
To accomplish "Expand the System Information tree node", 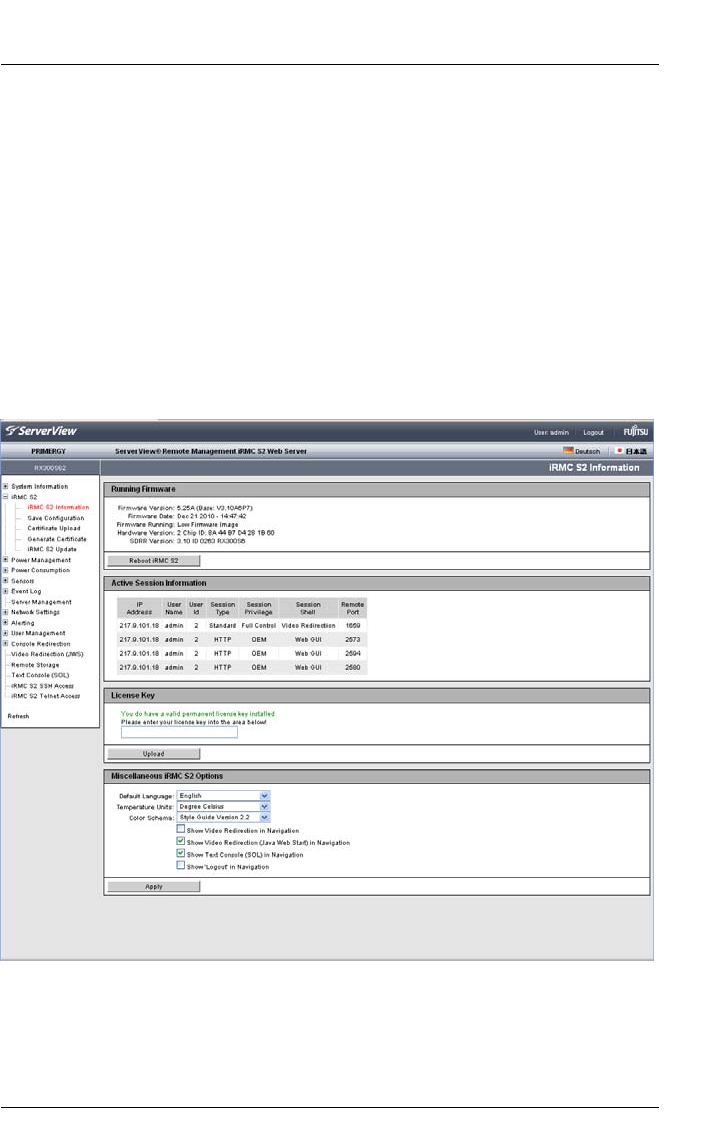I will [x=5, y=486].
